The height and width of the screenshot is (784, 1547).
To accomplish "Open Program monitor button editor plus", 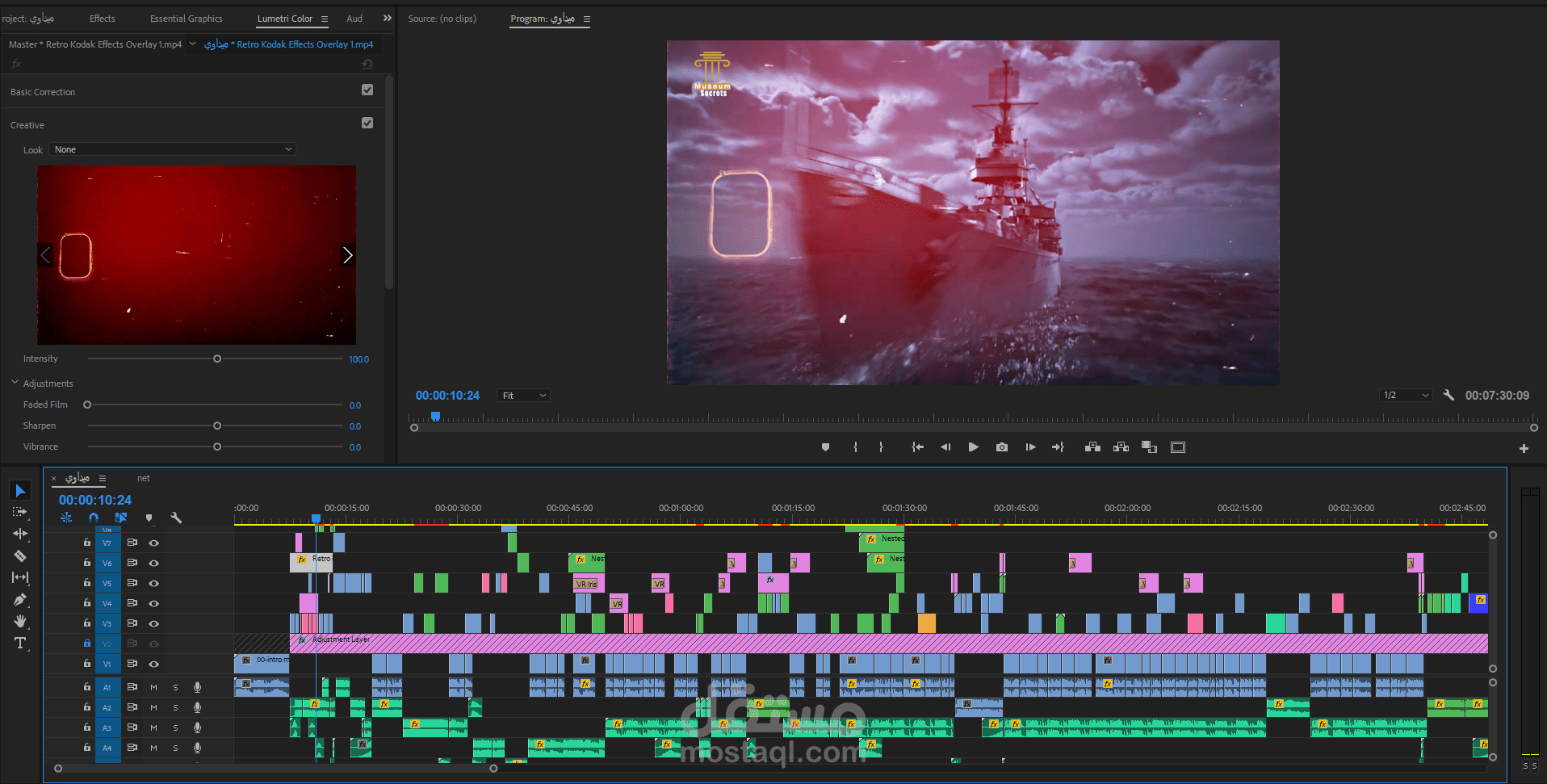I will point(1524,448).
